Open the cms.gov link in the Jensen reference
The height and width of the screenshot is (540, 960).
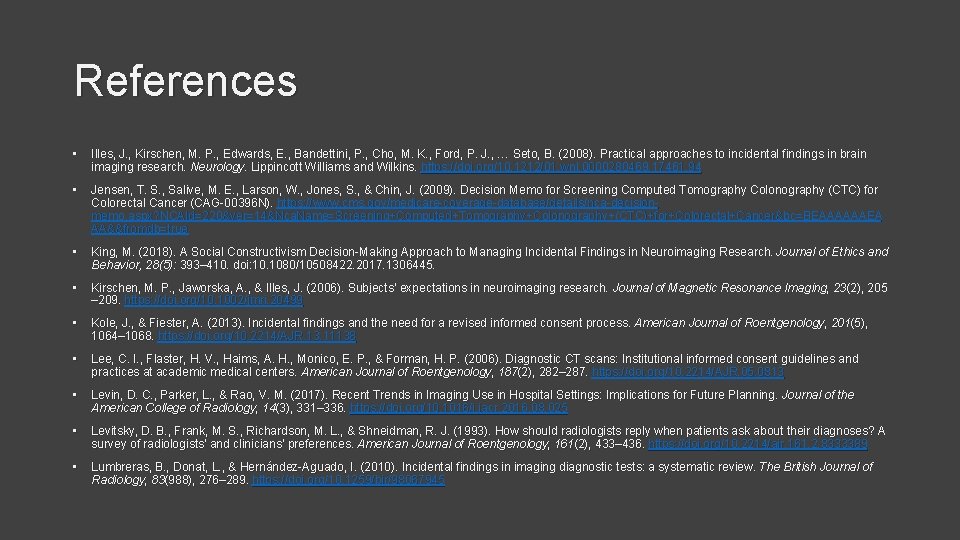486,216
